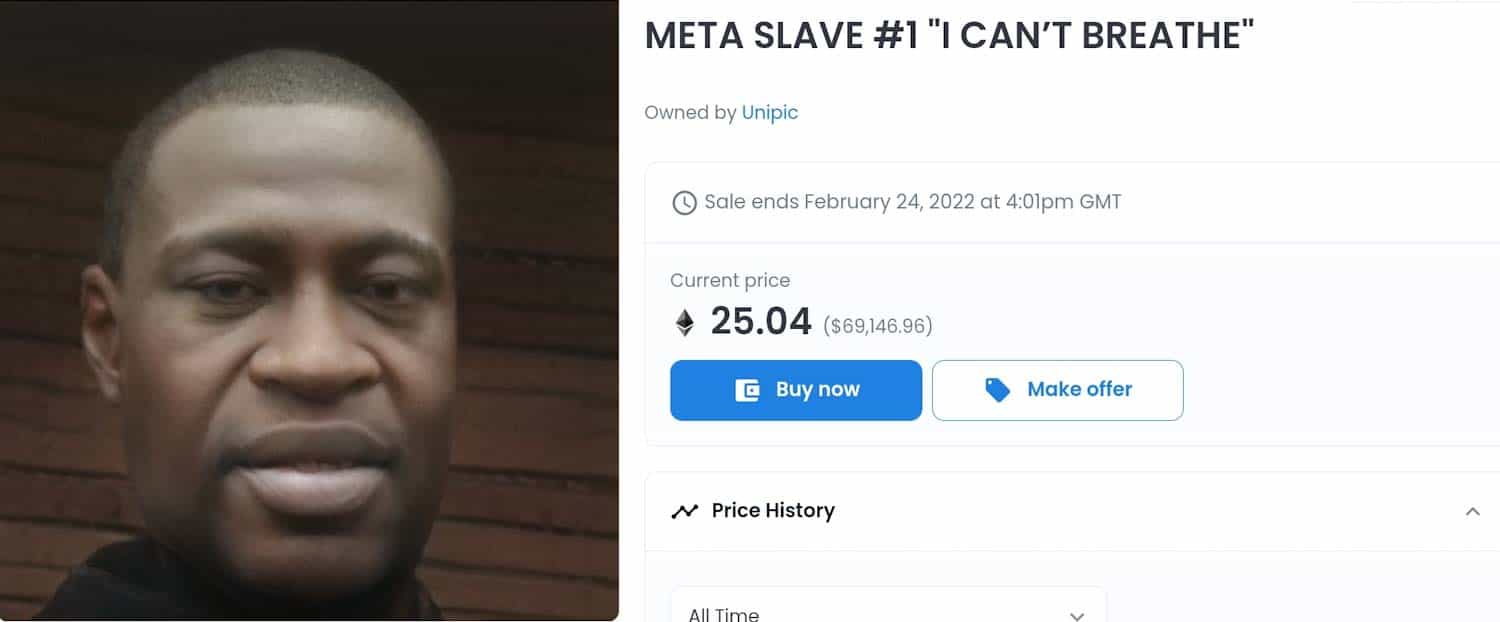Click the trend line icon by Price History
Screen dimensions: 1500x622
point(685,511)
